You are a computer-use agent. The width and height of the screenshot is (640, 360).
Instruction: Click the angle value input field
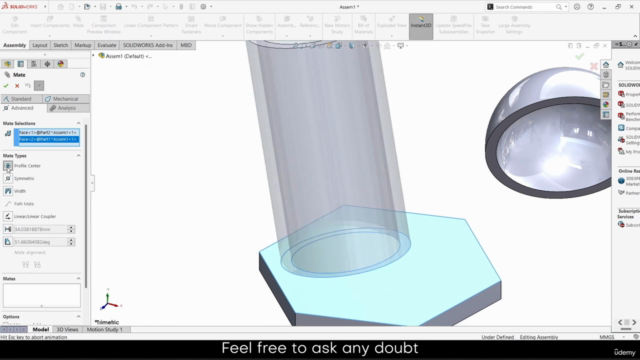pyautogui.click(x=40, y=242)
